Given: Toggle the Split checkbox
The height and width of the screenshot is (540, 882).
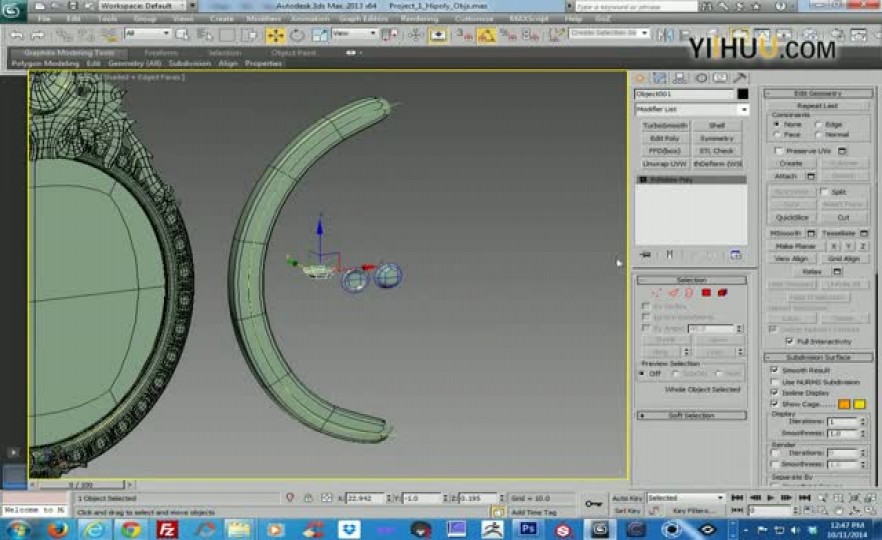Looking at the screenshot, I should [x=824, y=192].
